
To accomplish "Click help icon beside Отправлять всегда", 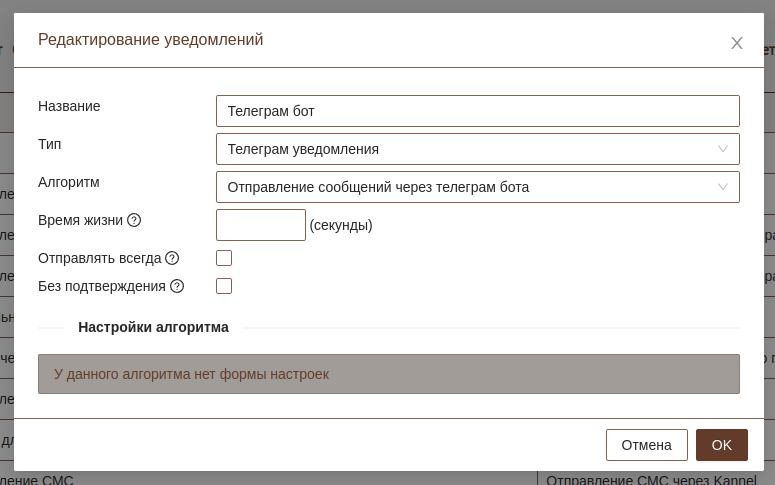I will point(172,258).
